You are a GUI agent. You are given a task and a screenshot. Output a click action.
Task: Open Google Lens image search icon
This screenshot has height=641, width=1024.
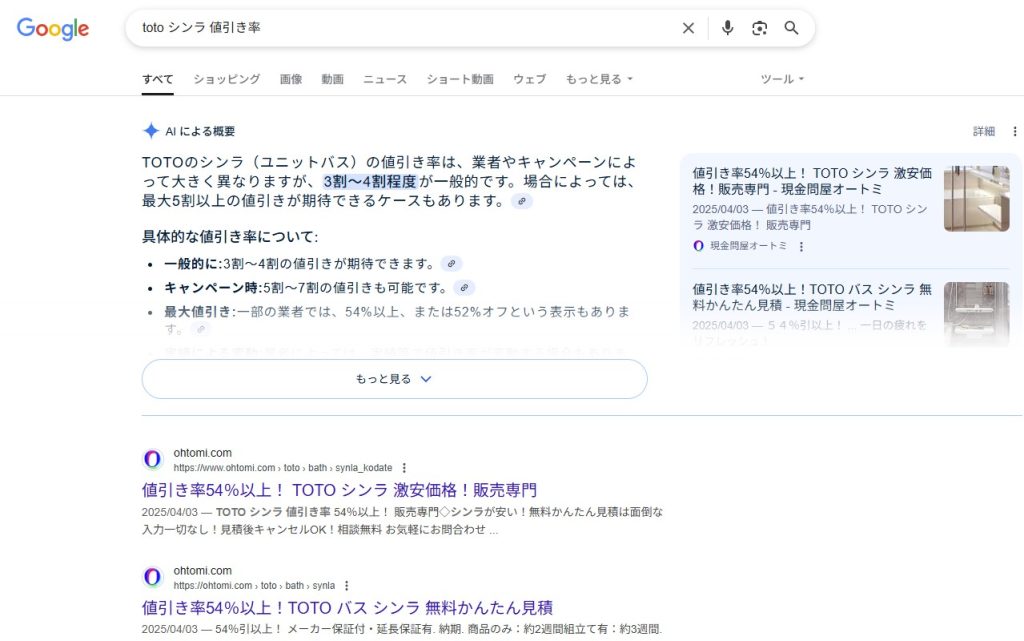coord(760,28)
